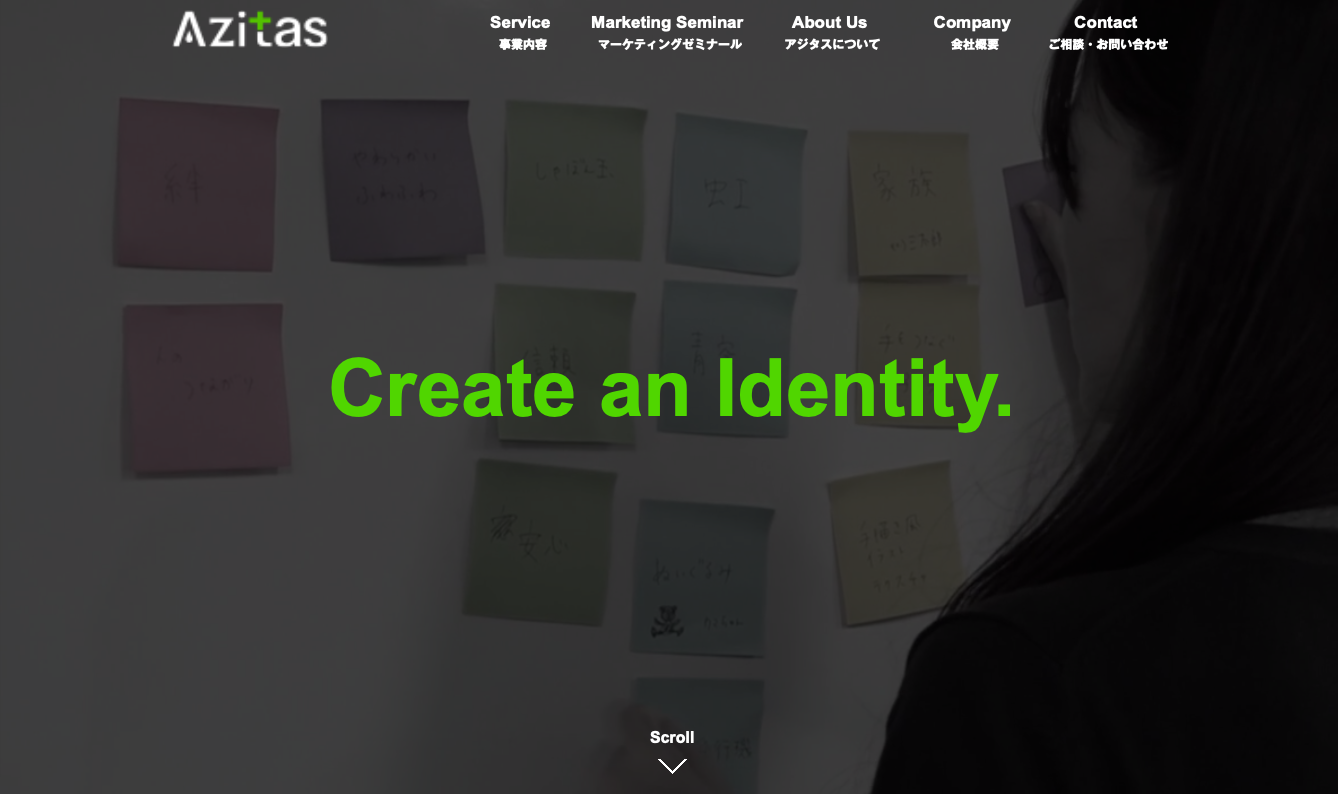Click the sticky note with teddy bear drawing
Screen dimensions: 1338x794
702,579
